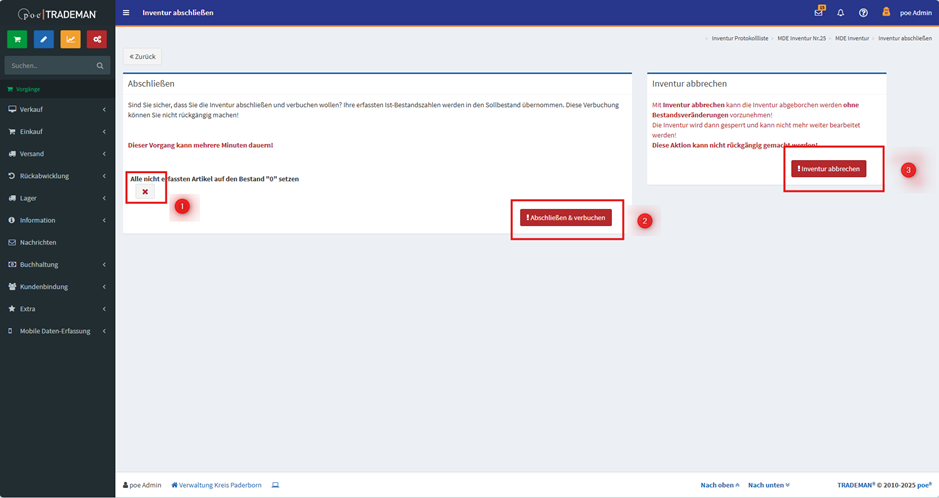Click the TRADEMAN footer link
This screenshot has height=498, width=939.
pos(855,485)
